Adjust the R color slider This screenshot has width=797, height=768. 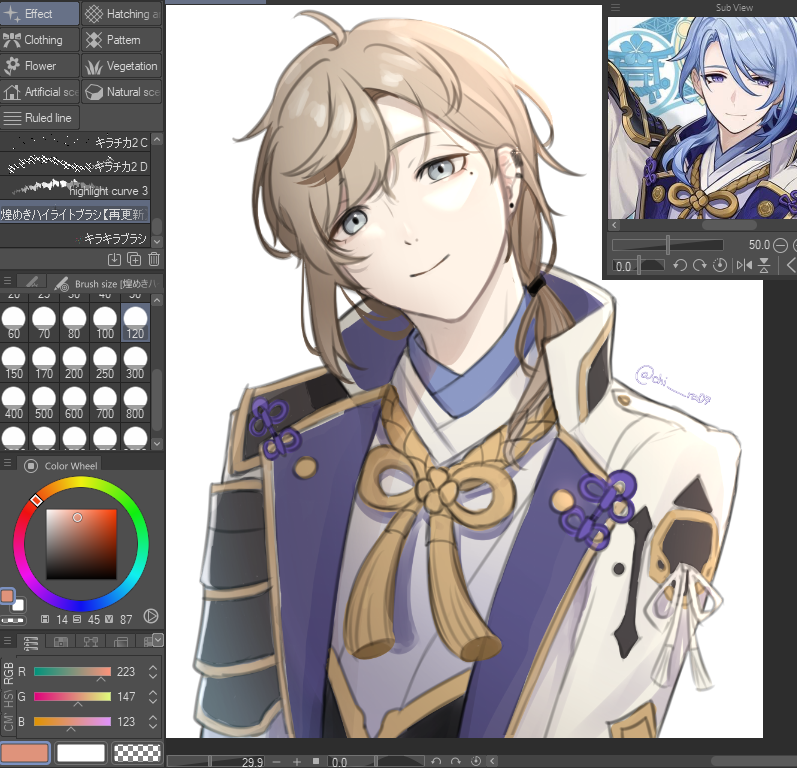point(72,671)
